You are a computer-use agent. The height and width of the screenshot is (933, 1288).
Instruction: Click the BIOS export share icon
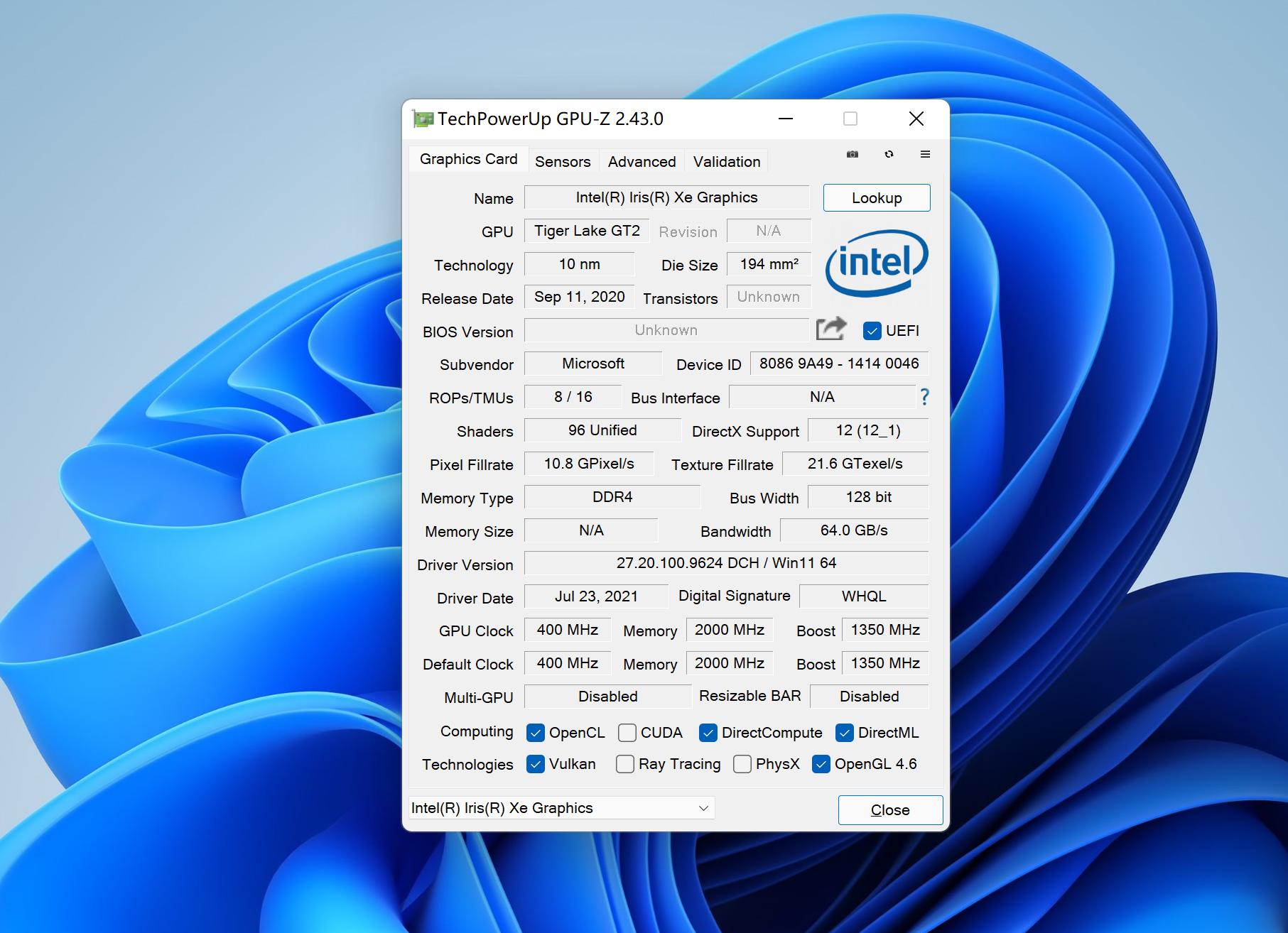point(830,329)
